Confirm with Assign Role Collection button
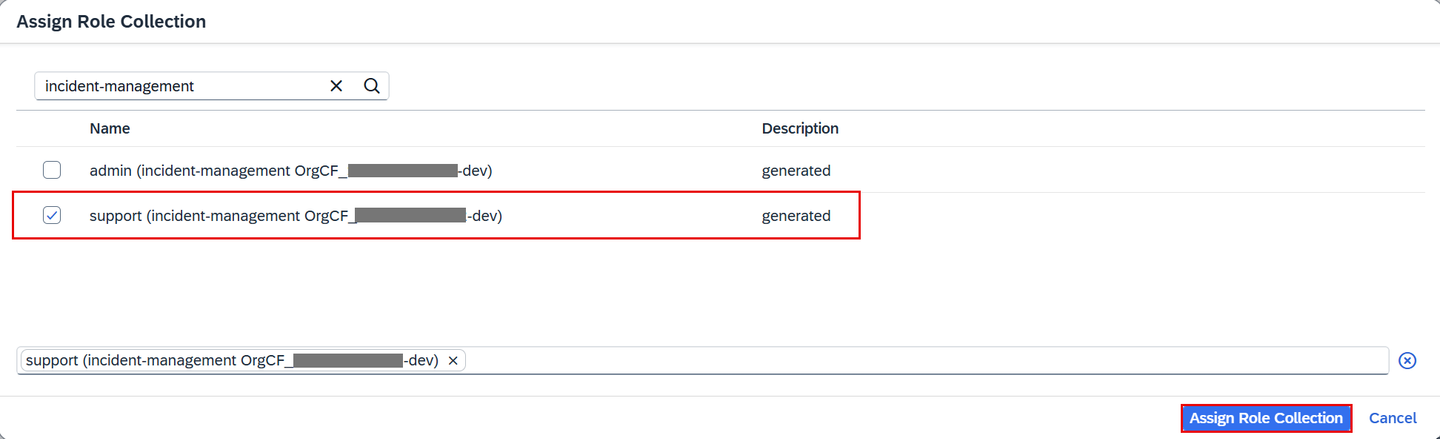 click(1266, 418)
